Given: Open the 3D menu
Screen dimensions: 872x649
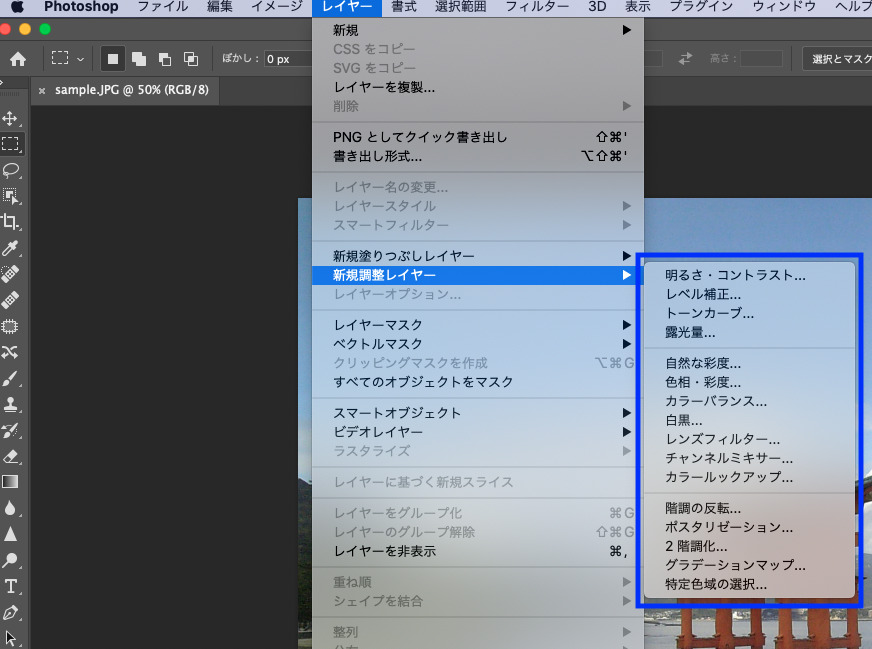Looking at the screenshot, I should 597,7.
